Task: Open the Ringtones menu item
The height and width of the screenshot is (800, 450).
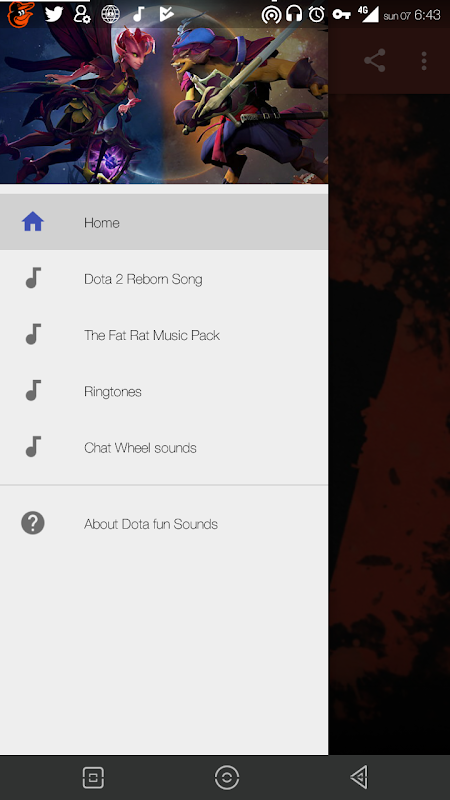Action: click(x=164, y=391)
